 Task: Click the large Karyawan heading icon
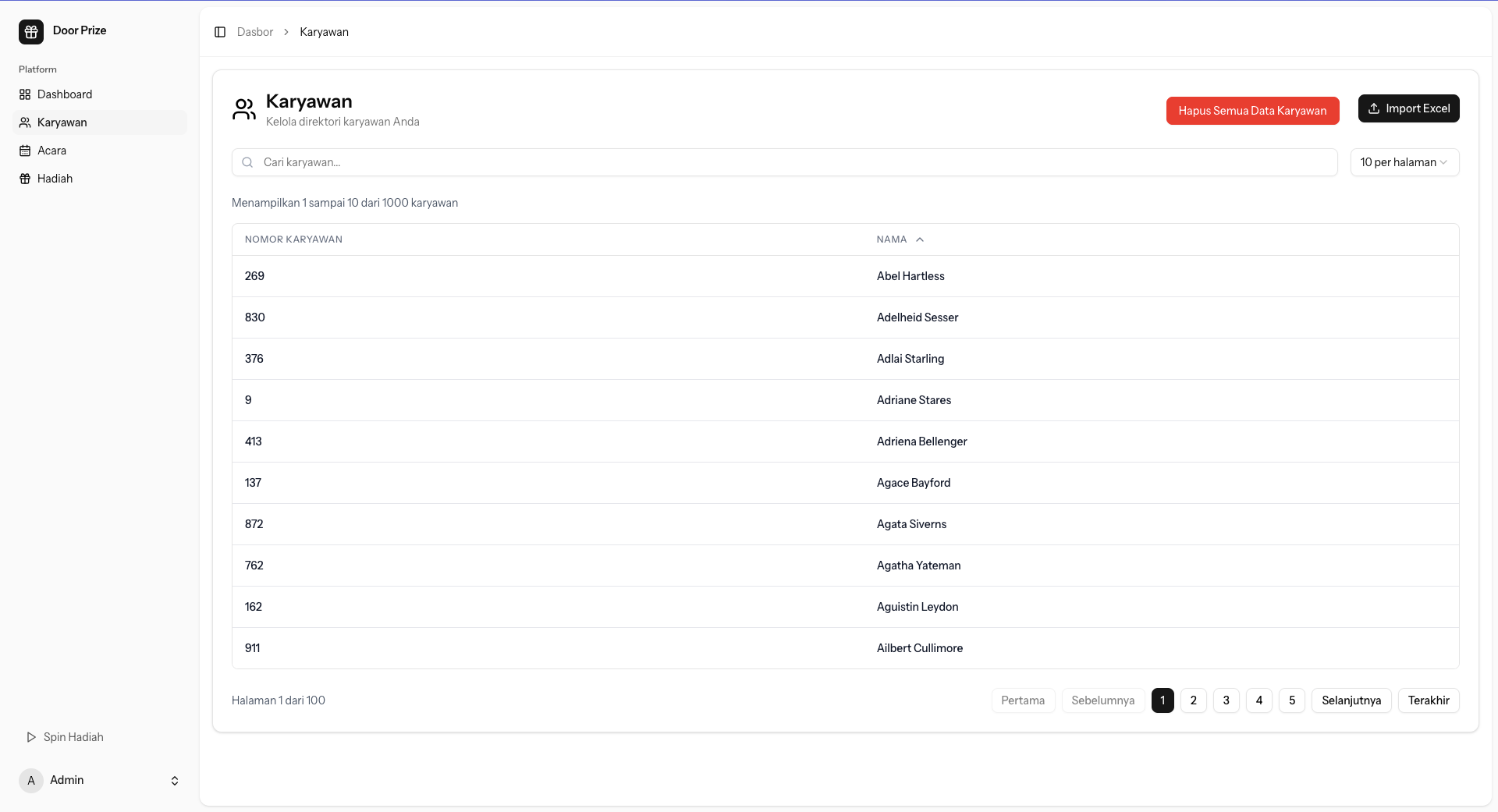click(244, 109)
